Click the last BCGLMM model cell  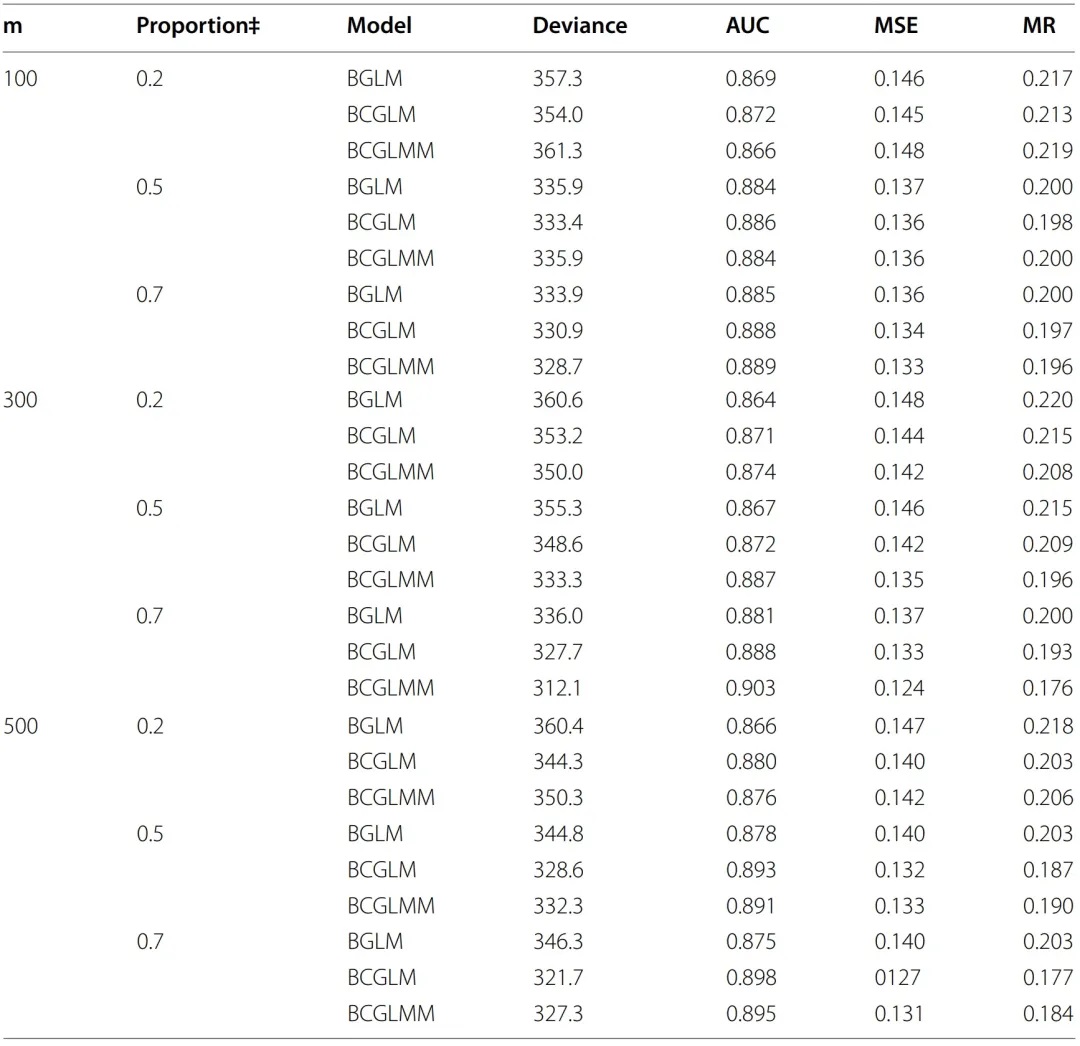[391, 1014]
